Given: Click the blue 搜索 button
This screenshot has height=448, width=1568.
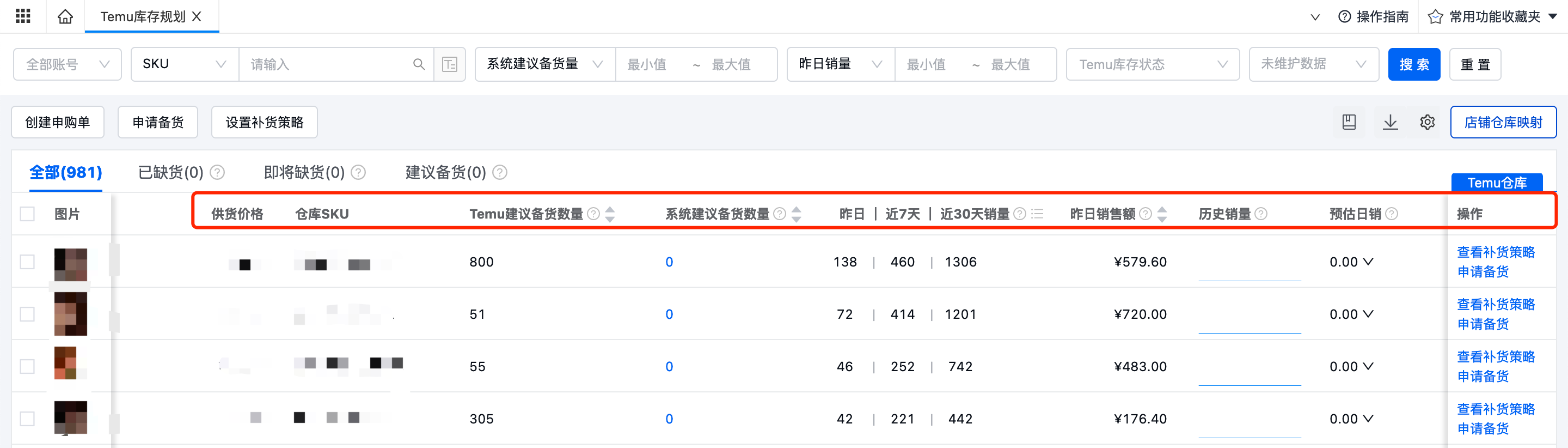Looking at the screenshot, I should tap(1414, 64).
